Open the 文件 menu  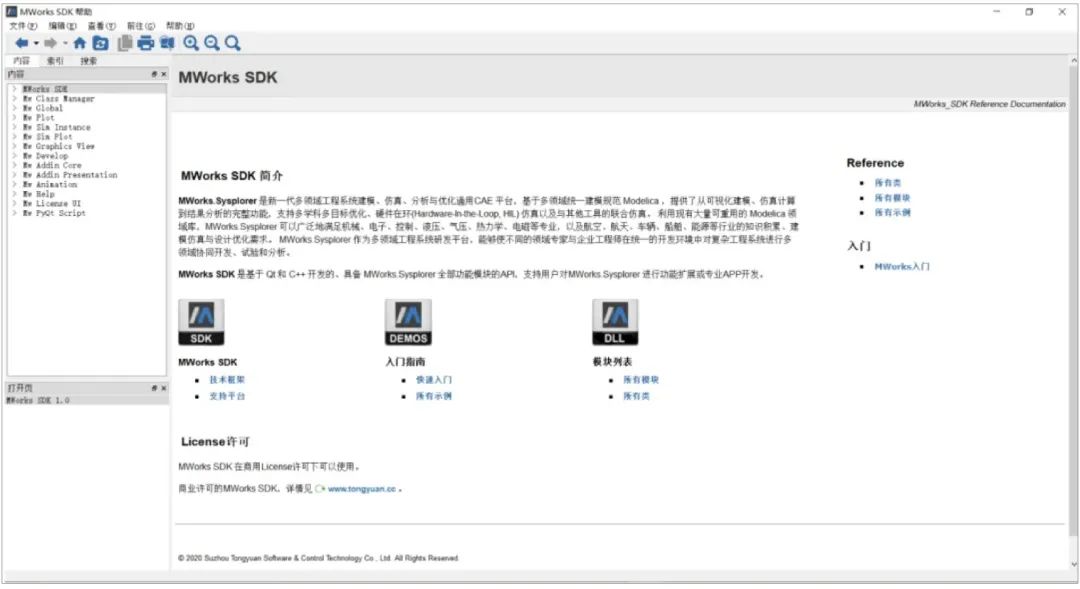(23, 26)
